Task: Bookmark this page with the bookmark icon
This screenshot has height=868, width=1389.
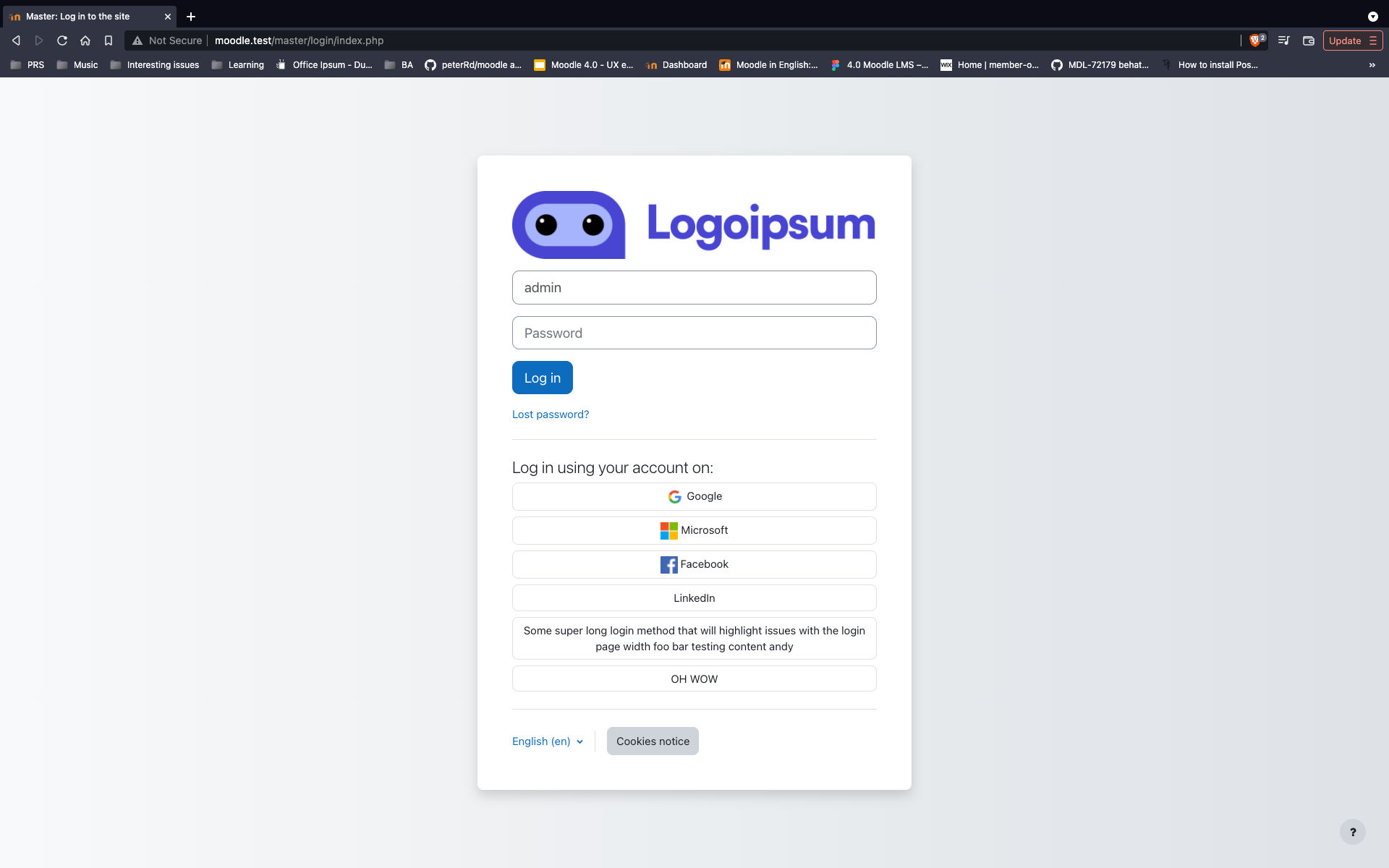Action: pyautogui.click(x=109, y=41)
